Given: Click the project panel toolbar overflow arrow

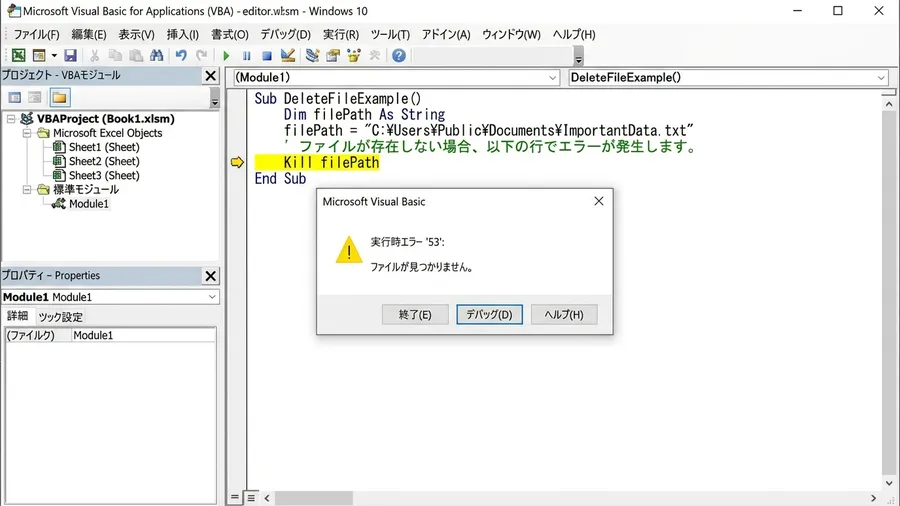Looking at the screenshot, I should click(x=215, y=98).
